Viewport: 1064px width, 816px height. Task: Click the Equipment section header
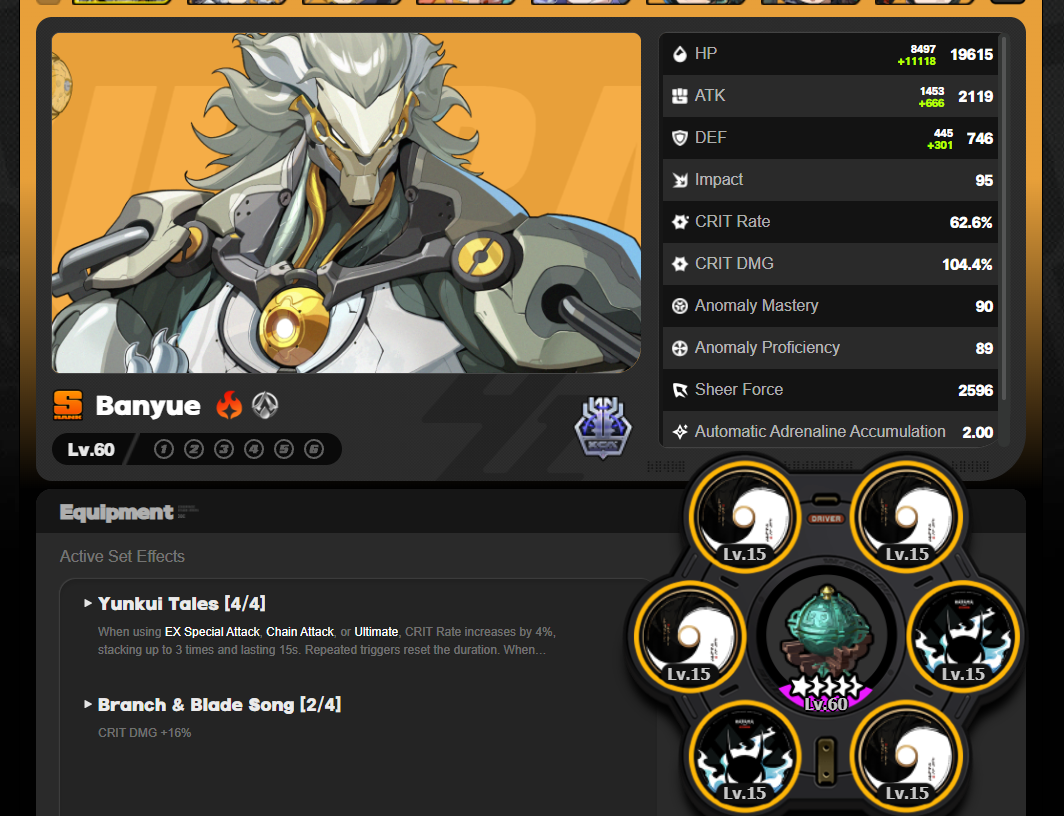tap(116, 512)
